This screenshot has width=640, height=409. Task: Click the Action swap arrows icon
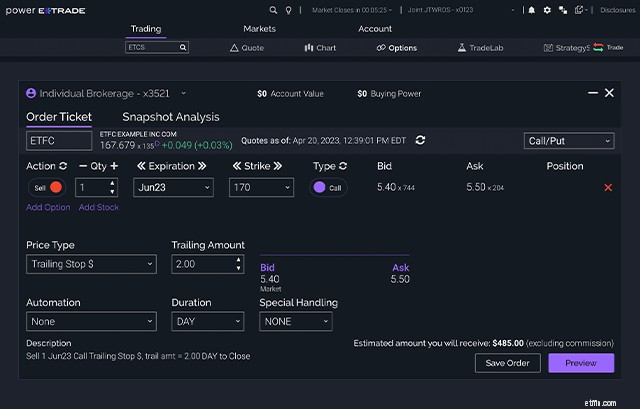click(x=63, y=166)
